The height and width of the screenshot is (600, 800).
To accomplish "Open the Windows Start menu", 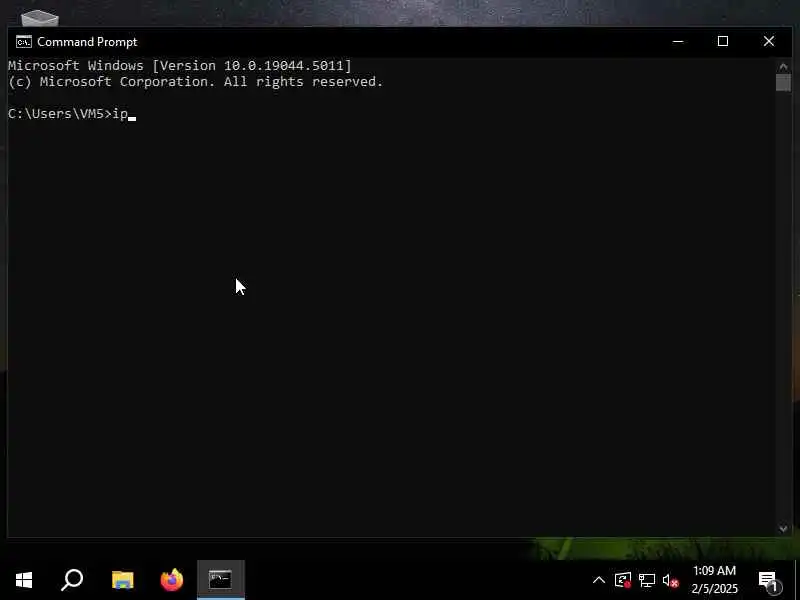I will (x=23, y=580).
